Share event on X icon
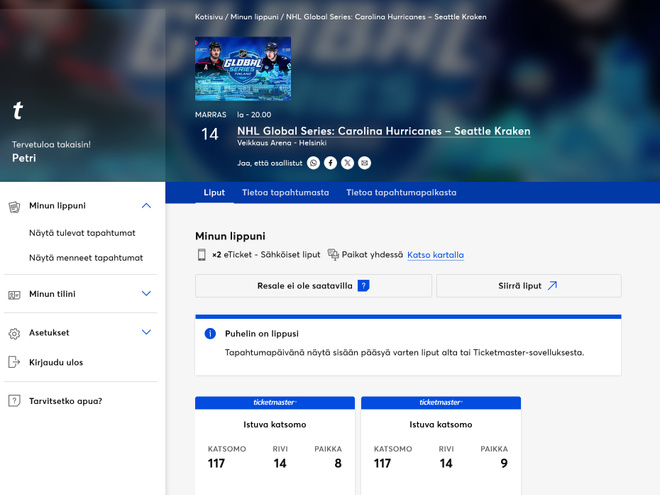This screenshot has height=495, width=660. [347, 163]
